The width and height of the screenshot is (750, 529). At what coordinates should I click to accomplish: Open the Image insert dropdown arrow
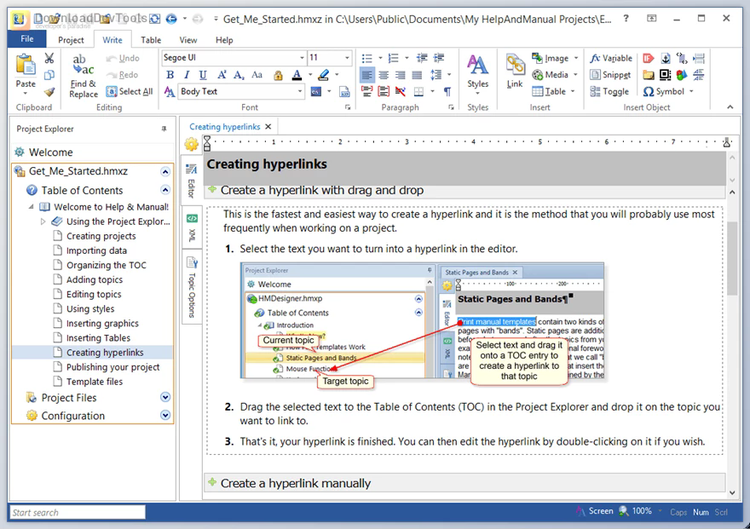click(x=576, y=58)
